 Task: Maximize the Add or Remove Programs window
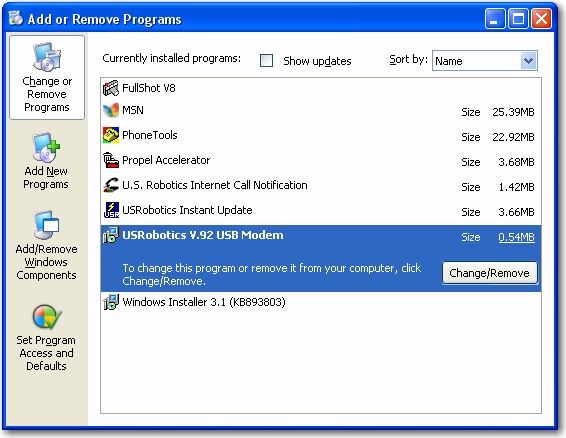click(x=518, y=18)
